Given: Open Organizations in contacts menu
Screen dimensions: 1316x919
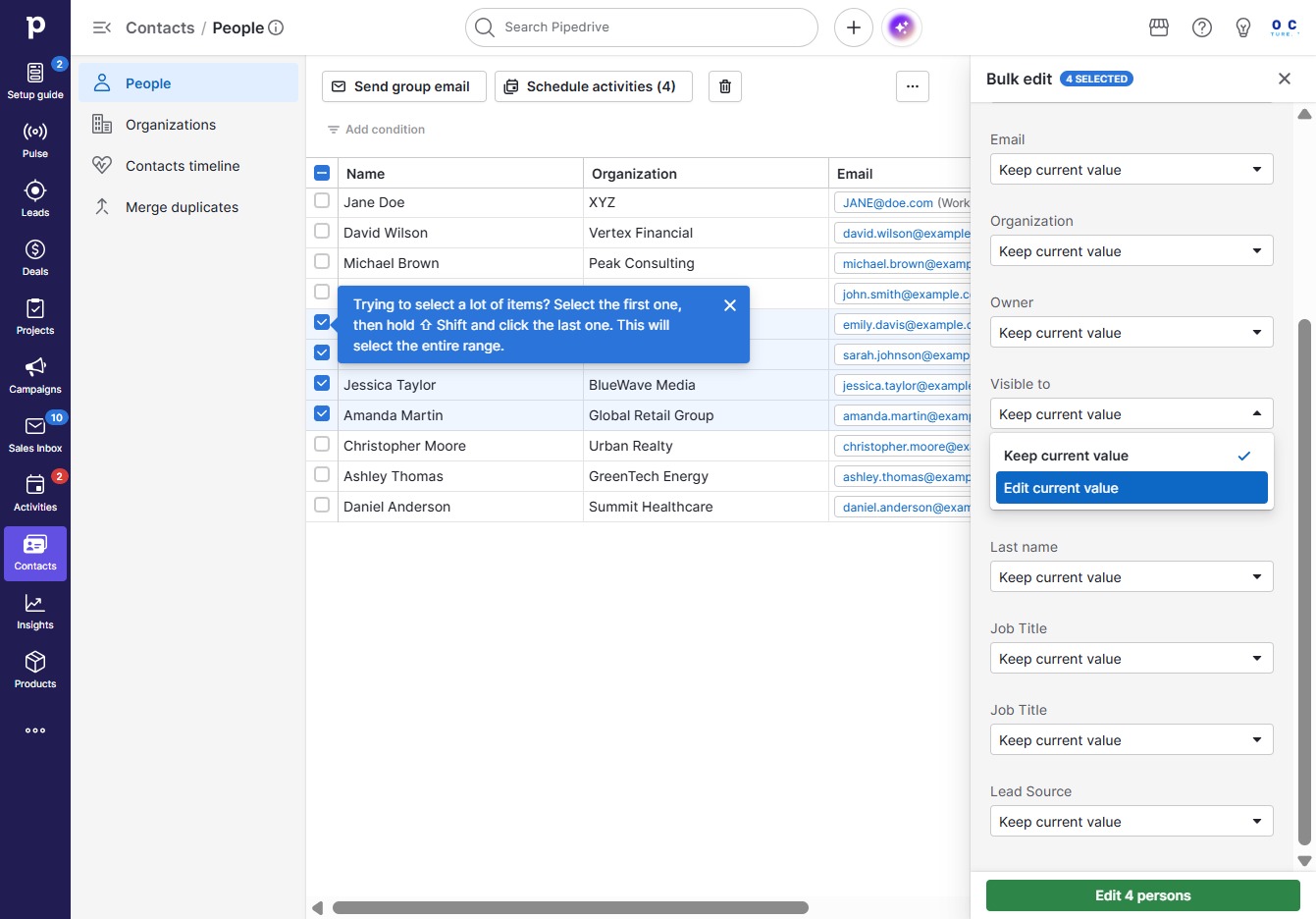Looking at the screenshot, I should [188, 125].
